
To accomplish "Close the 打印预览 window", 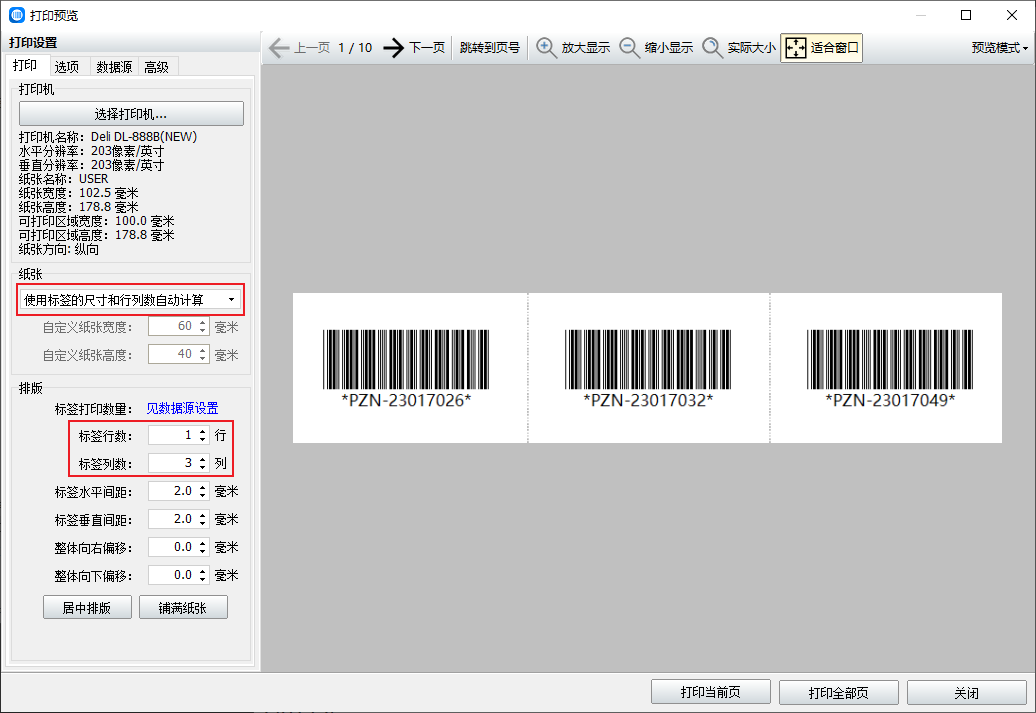I will click(x=1012, y=15).
